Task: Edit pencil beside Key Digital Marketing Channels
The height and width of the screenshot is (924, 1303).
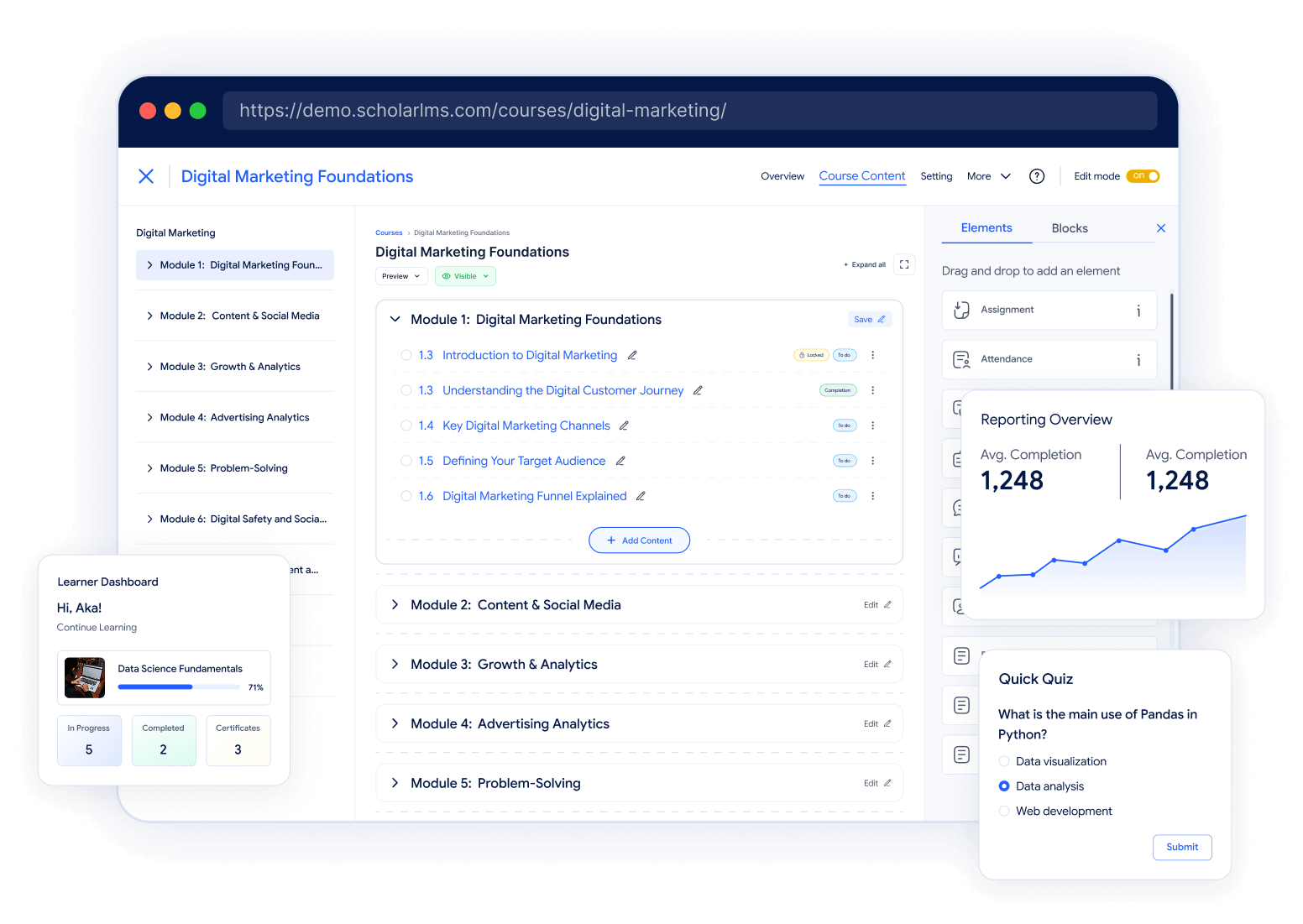Action: [624, 425]
